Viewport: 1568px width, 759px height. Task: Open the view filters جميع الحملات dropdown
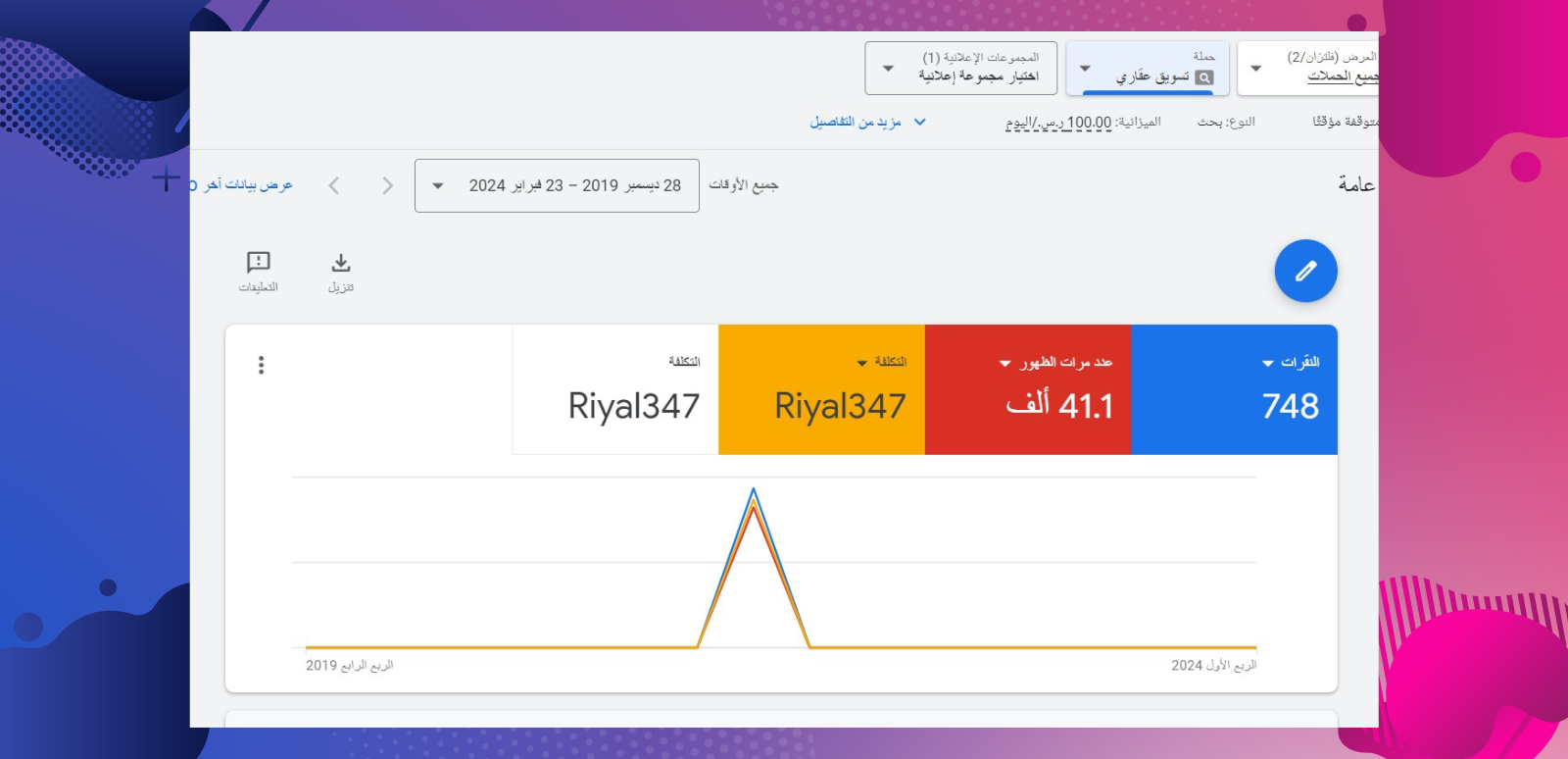(x=1307, y=68)
